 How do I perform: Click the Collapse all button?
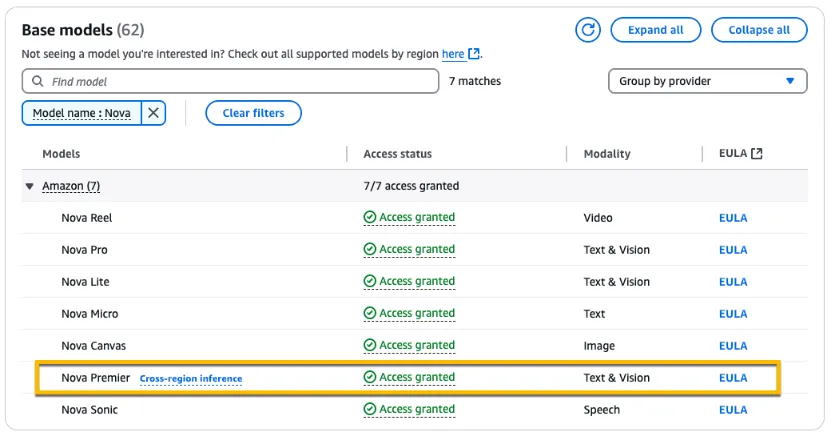759,30
